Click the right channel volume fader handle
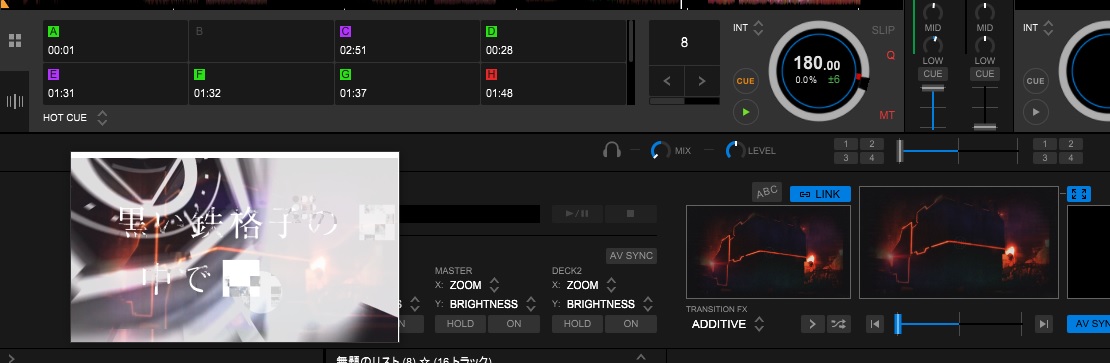This screenshot has height=363, width=1110. click(985, 127)
